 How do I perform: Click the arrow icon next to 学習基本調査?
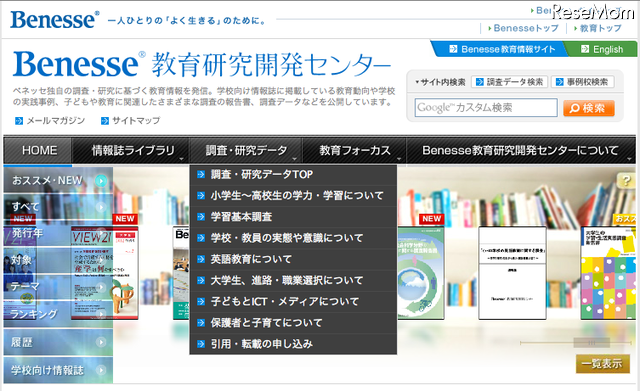pyautogui.click(x=201, y=217)
